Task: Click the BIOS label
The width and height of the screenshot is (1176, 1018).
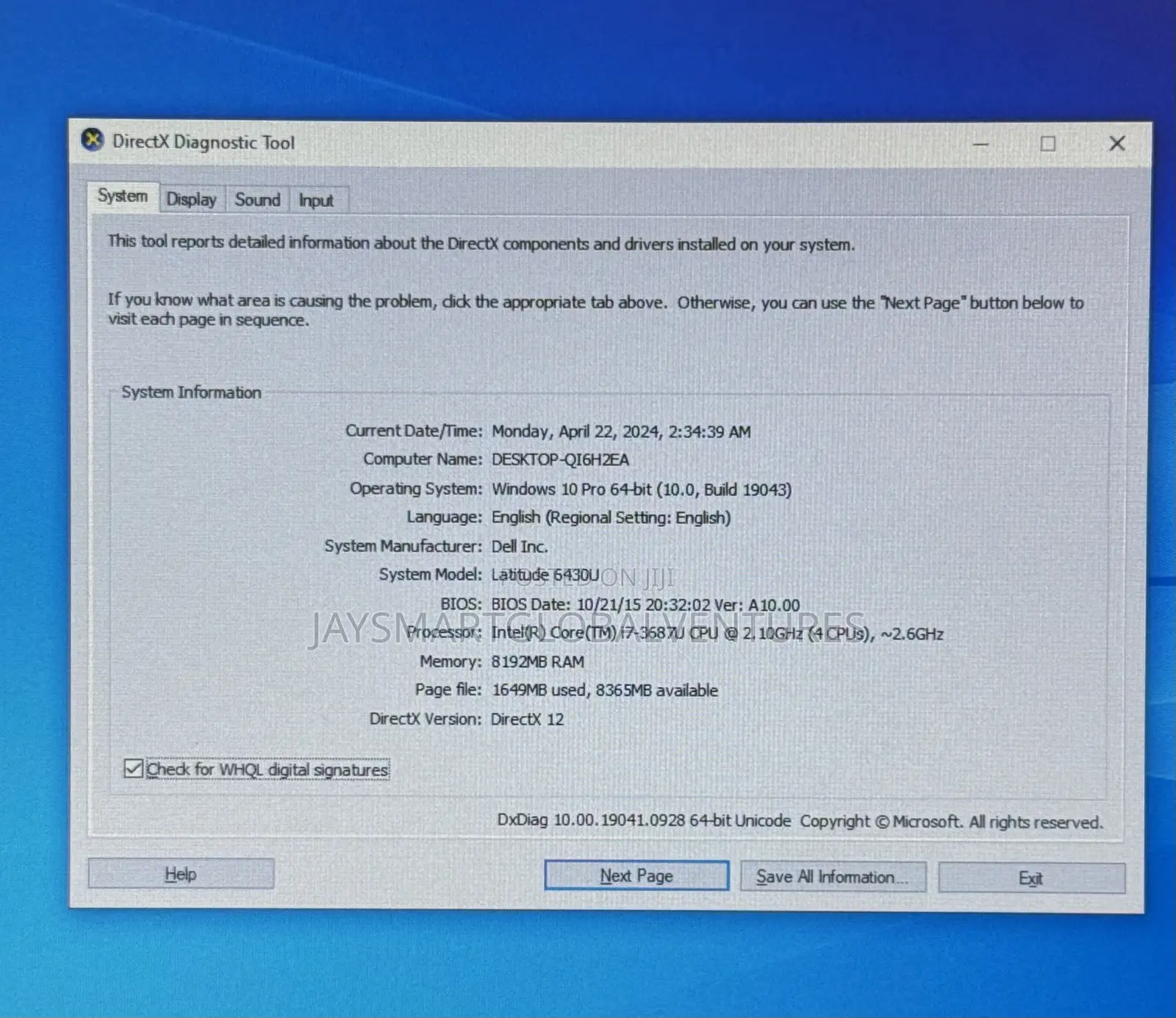Action: [x=462, y=604]
